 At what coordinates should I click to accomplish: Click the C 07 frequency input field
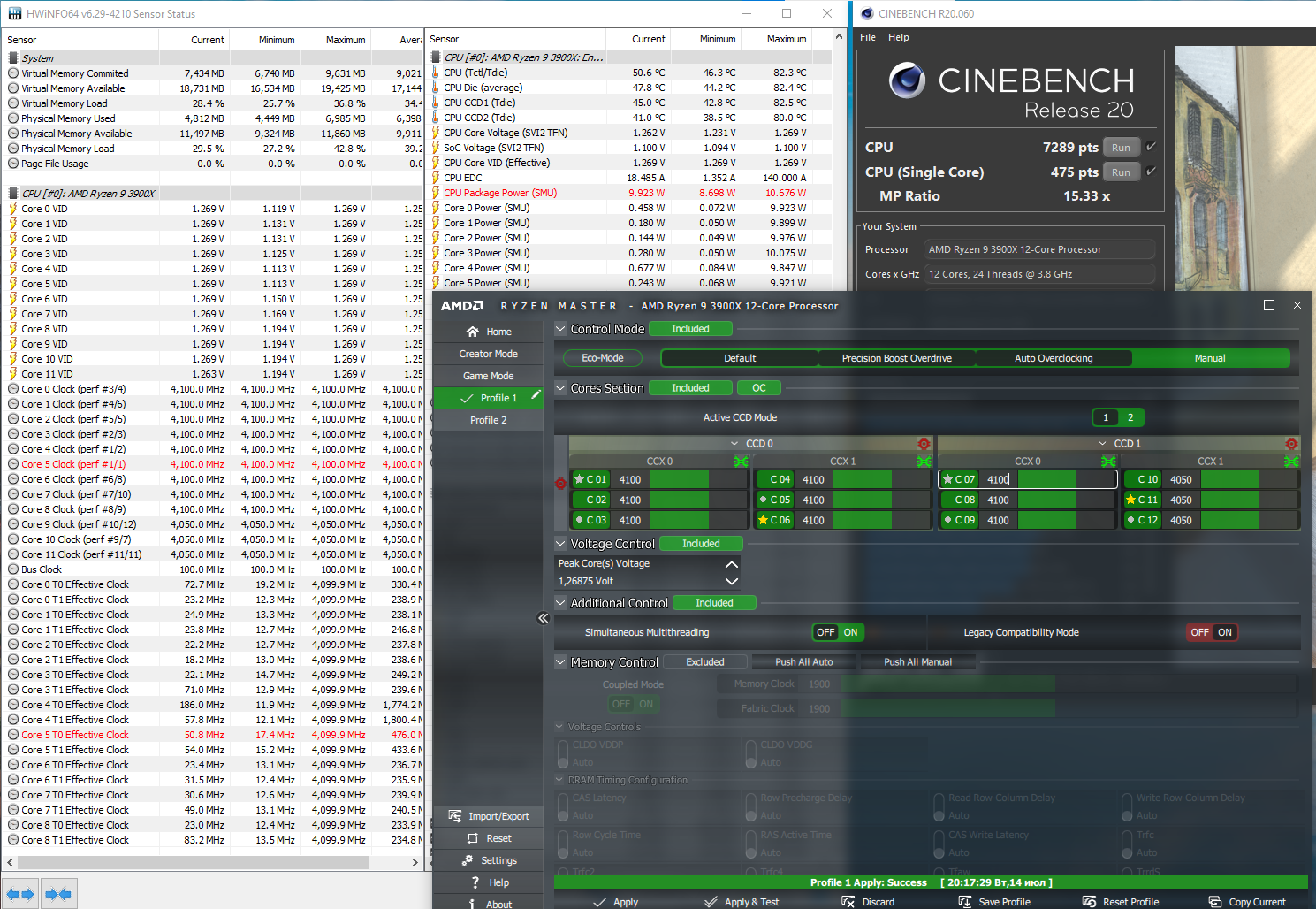[x=998, y=479]
